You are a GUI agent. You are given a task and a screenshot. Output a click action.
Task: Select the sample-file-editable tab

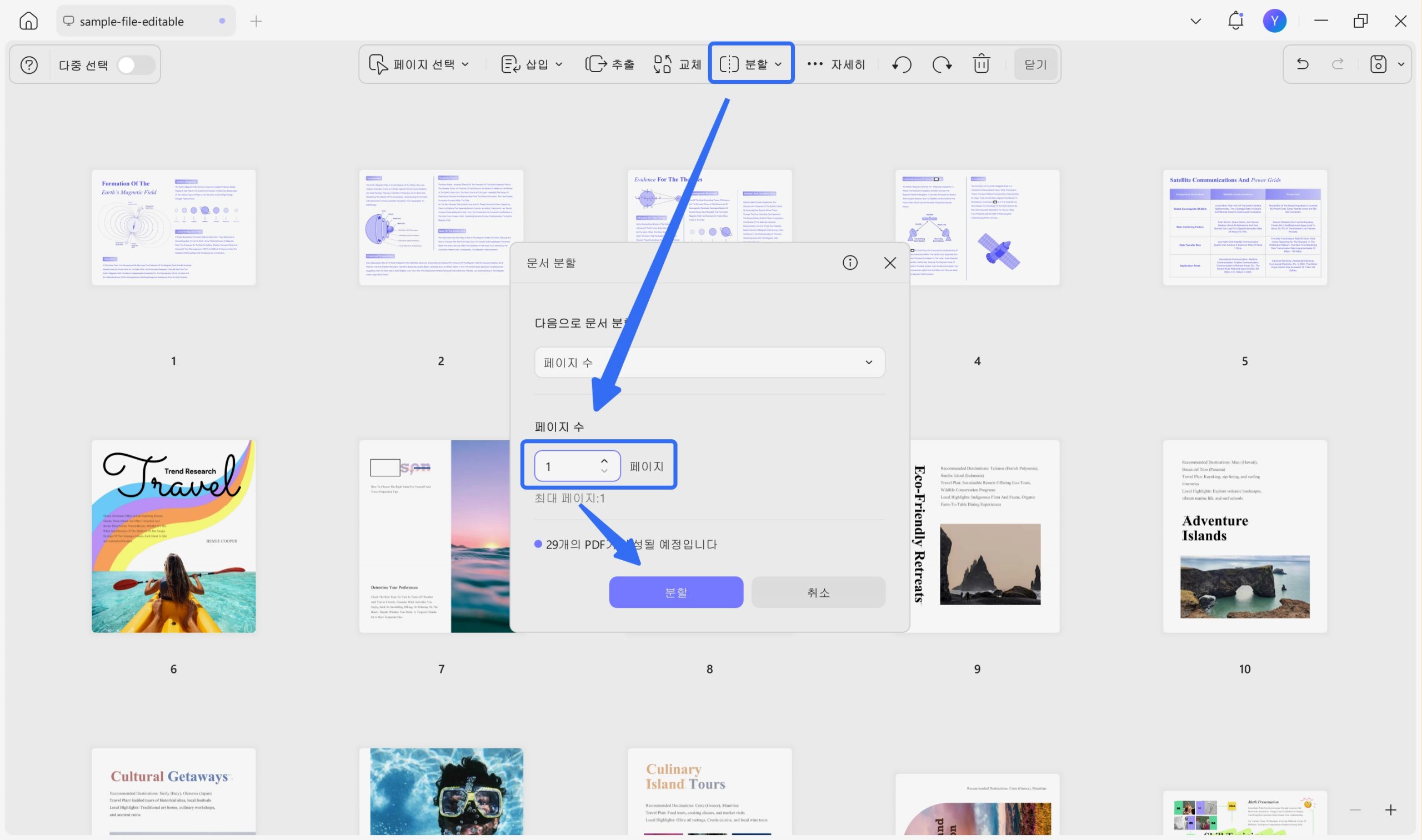(146, 21)
